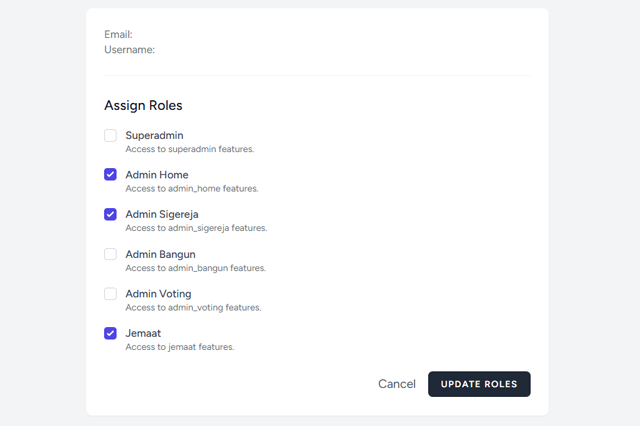Click 'Access to admin_voting features' description
Screen dimensions: 640x426
(x=193, y=307)
